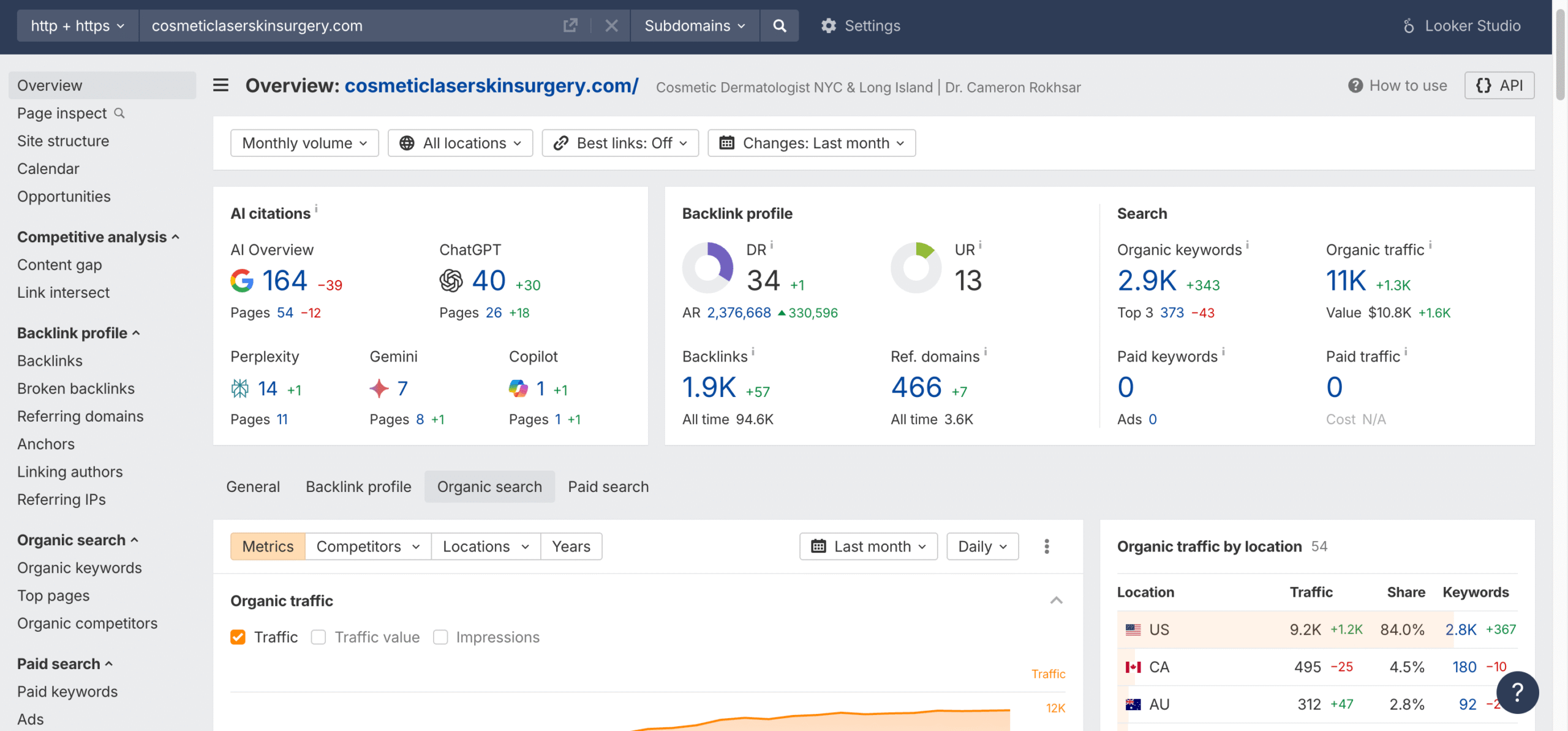Image resolution: width=1568 pixels, height=731 pixels.
Task: Click the three-dot chart options icon
Action: 1047,546
